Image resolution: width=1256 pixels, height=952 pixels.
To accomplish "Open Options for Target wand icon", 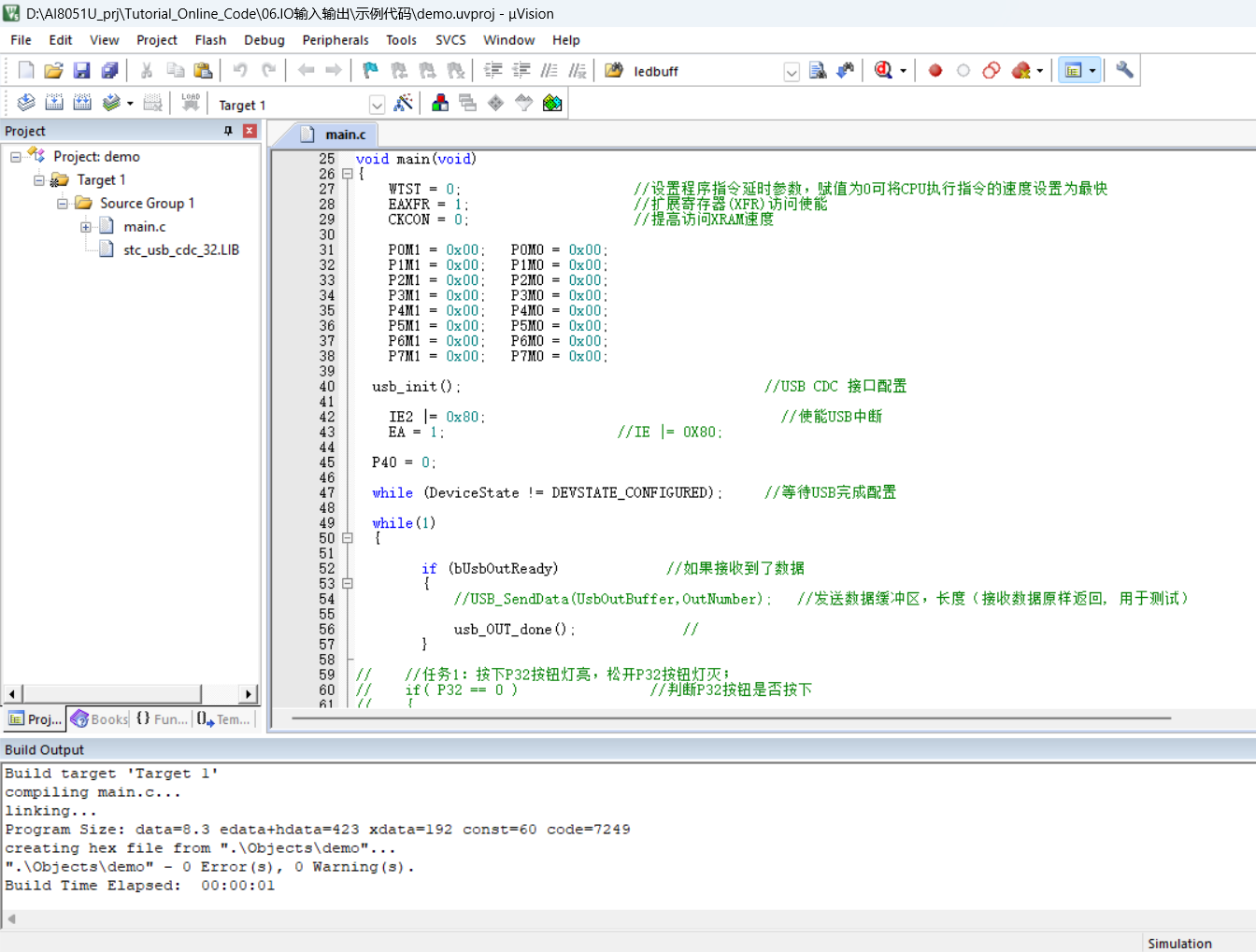I will [403, 104].
